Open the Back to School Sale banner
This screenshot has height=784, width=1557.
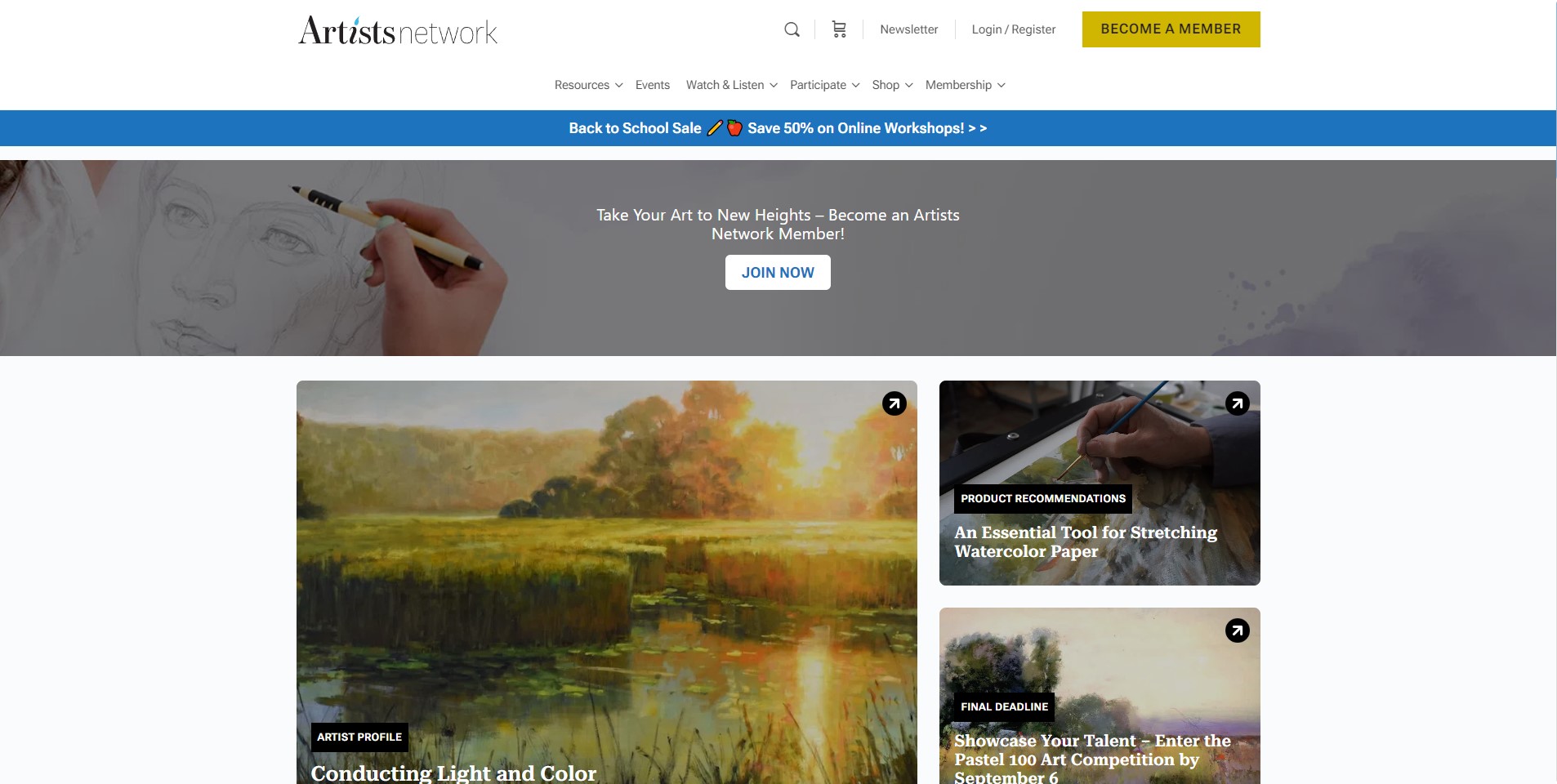pyautogui.click(x=778, y=128)
